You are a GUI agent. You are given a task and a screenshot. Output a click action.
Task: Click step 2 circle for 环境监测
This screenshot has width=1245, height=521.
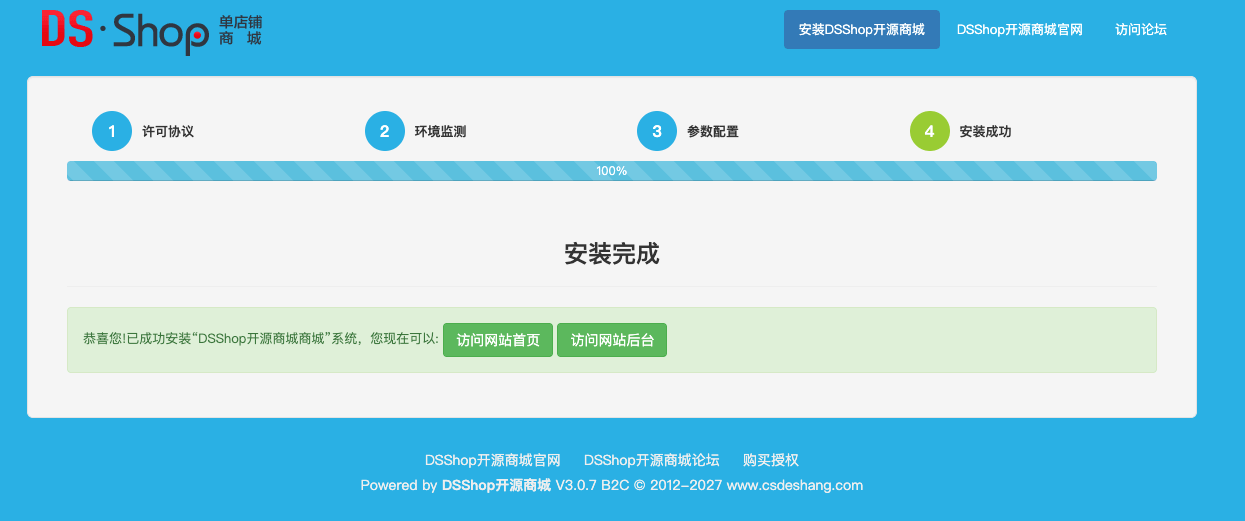tap(385, 131)
